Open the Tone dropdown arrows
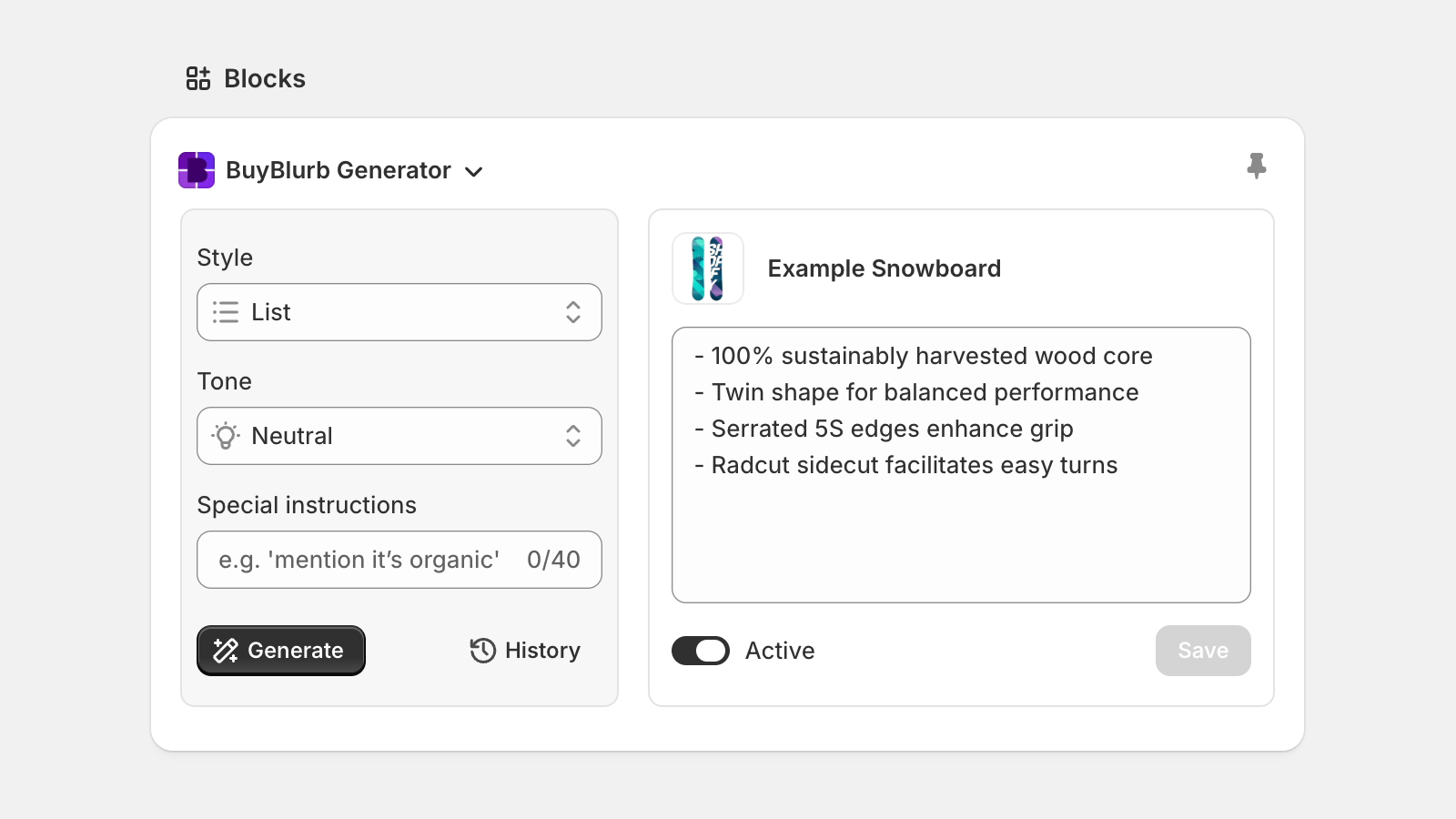Image resolution: width=1456 pixels, height=819 pixels. point(573,436)
